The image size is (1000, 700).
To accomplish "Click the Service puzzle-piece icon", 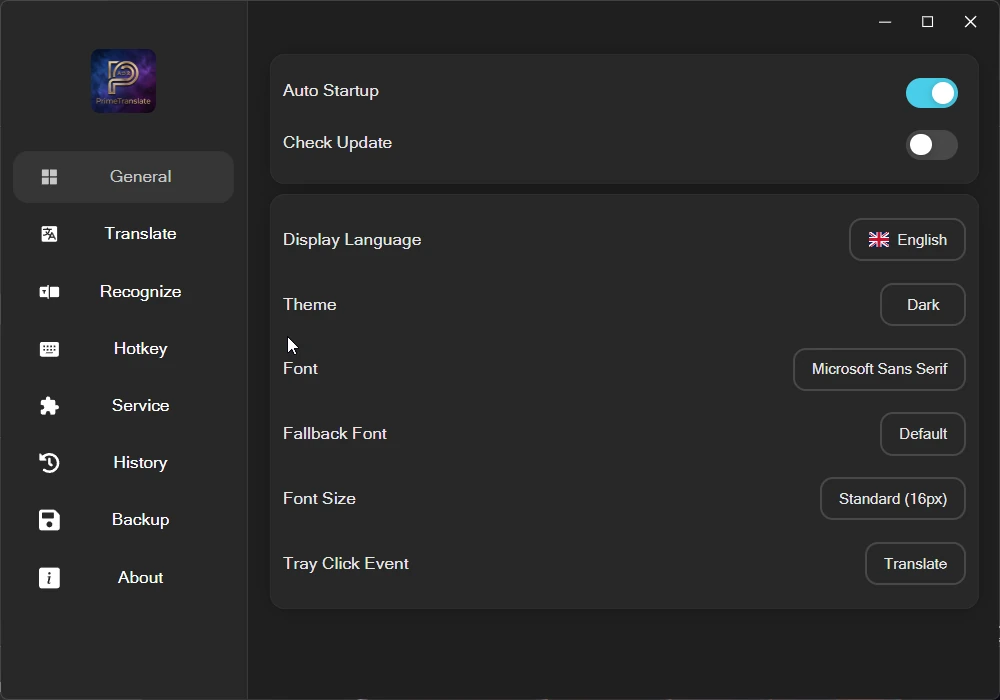I will pos(49,406).
